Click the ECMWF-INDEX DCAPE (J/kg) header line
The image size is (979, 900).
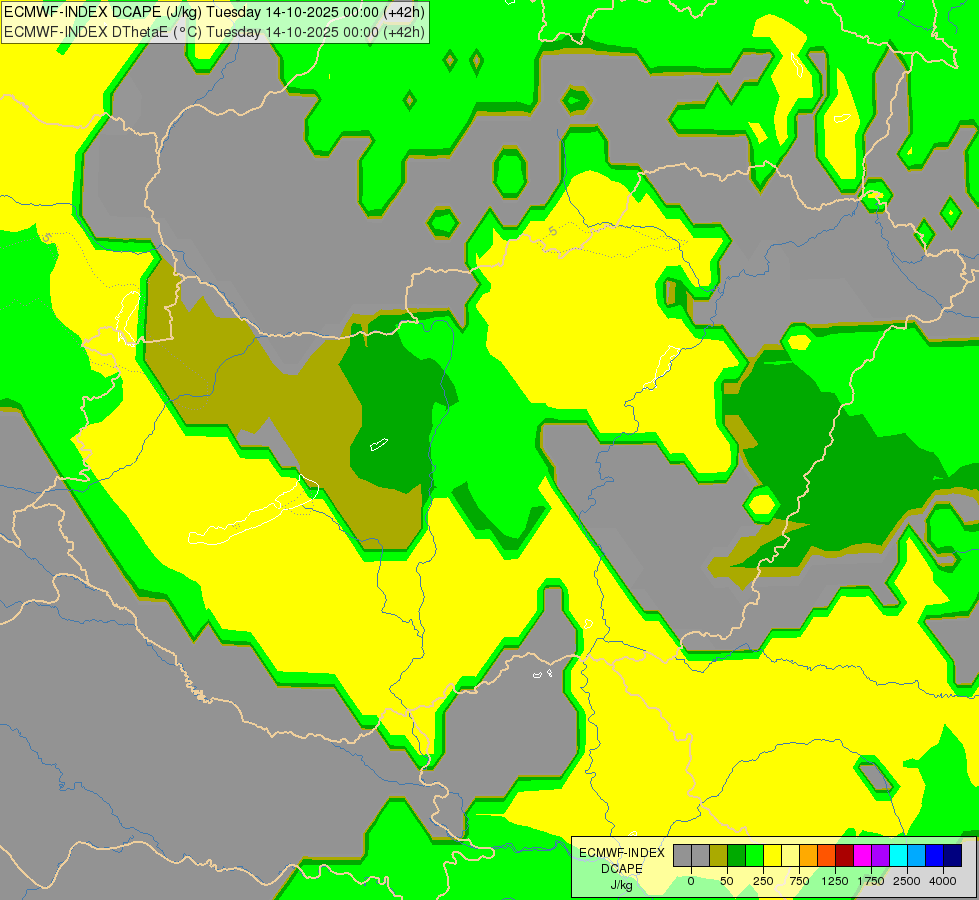click(x=214, y=11)
